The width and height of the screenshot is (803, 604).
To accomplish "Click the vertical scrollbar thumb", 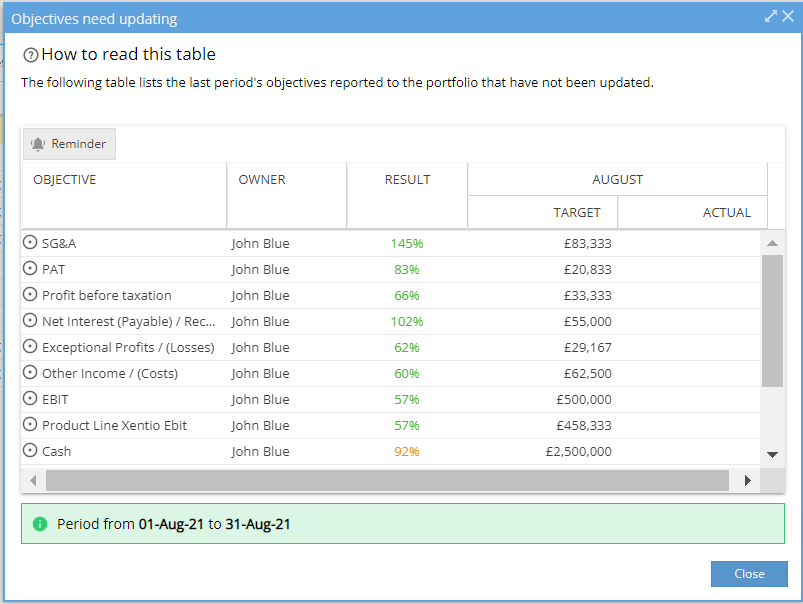I will pyautogui.click(x=772, y=321).
